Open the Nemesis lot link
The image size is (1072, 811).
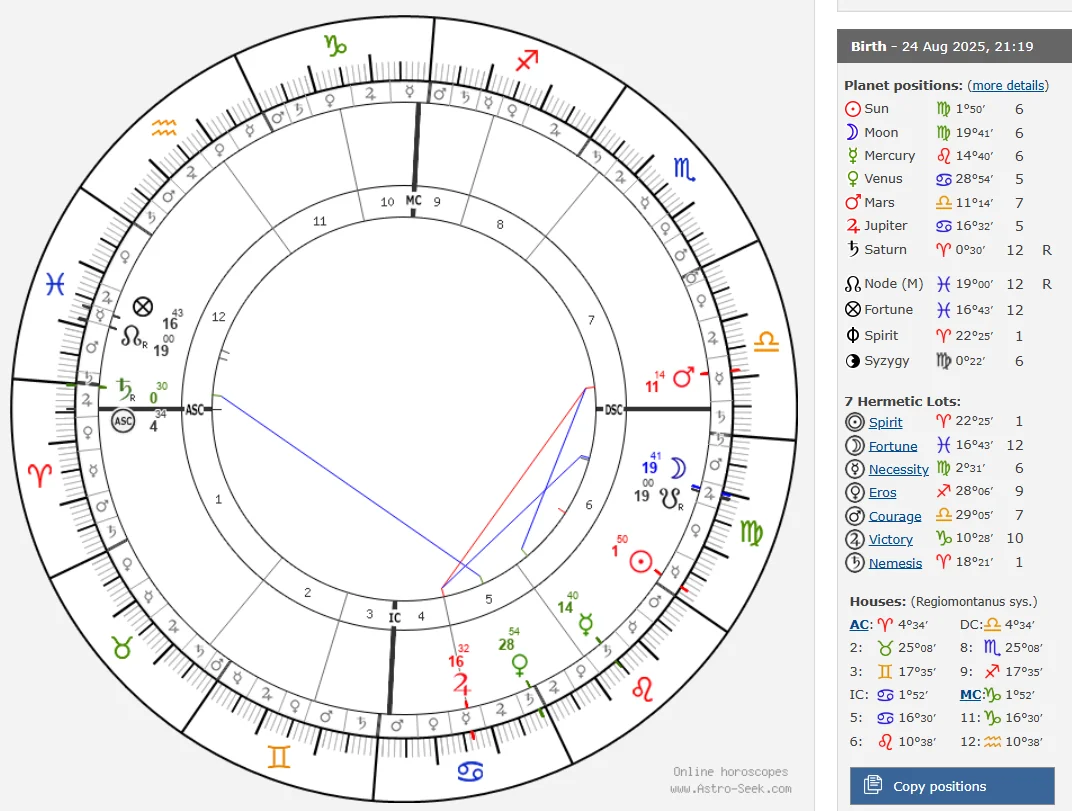(x=895, y=563)
